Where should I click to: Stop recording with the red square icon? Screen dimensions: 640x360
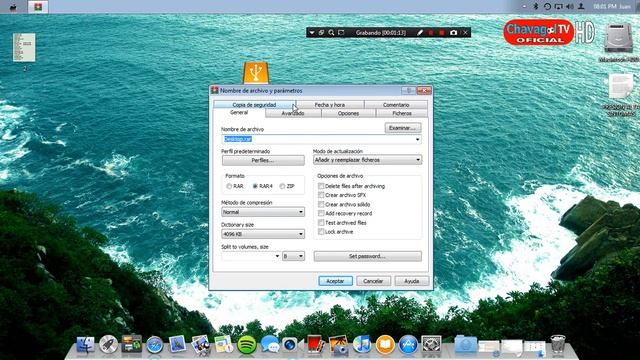(442, 33)
